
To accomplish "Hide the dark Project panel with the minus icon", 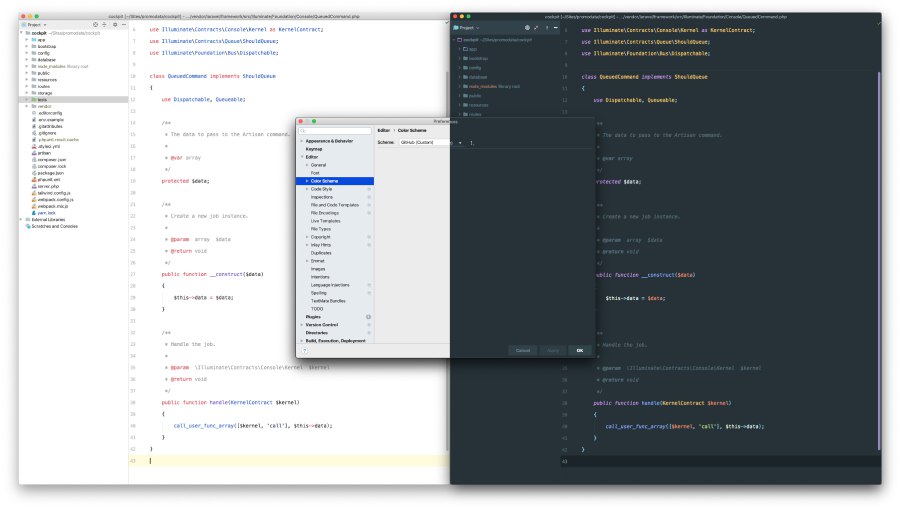I will pos(556,28).
